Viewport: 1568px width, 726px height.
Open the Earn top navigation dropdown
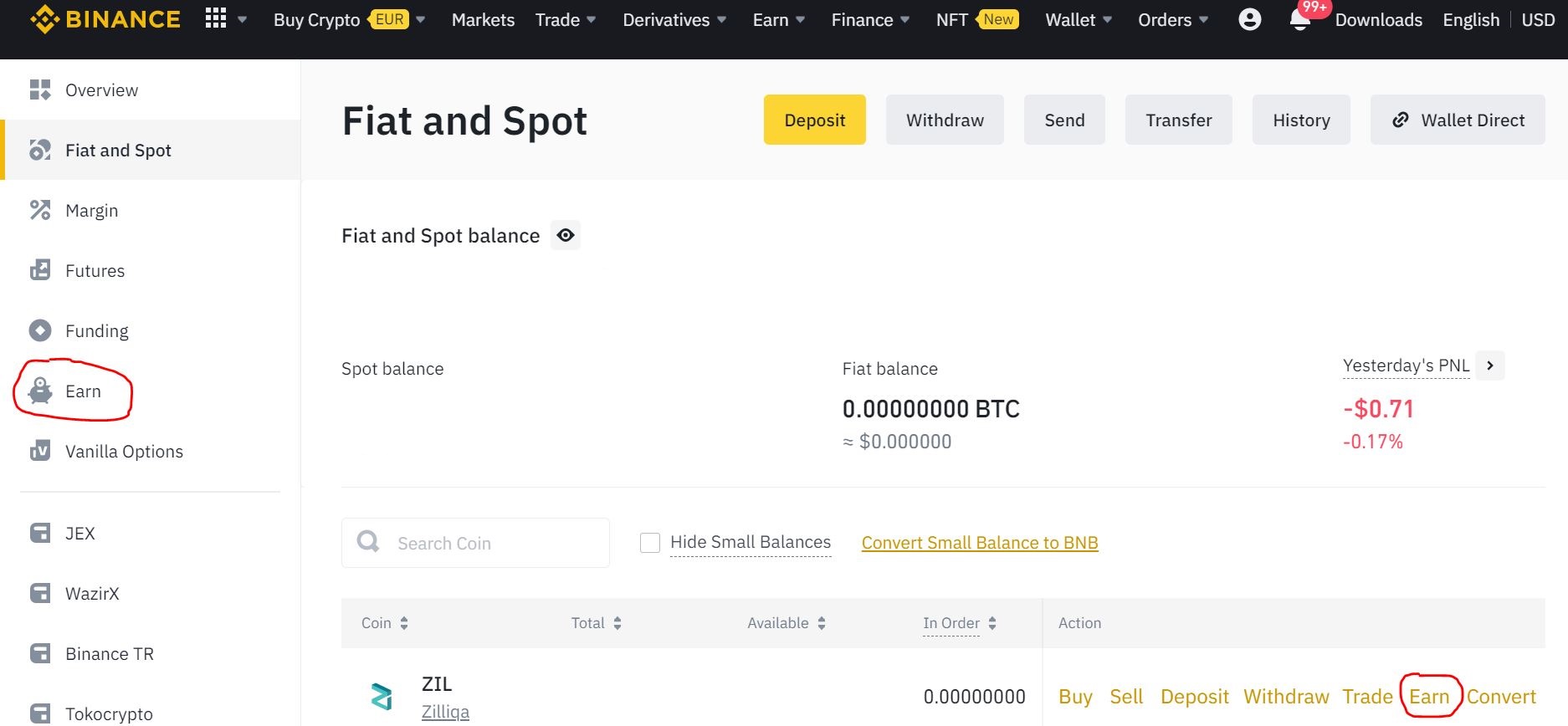(779, 19)
